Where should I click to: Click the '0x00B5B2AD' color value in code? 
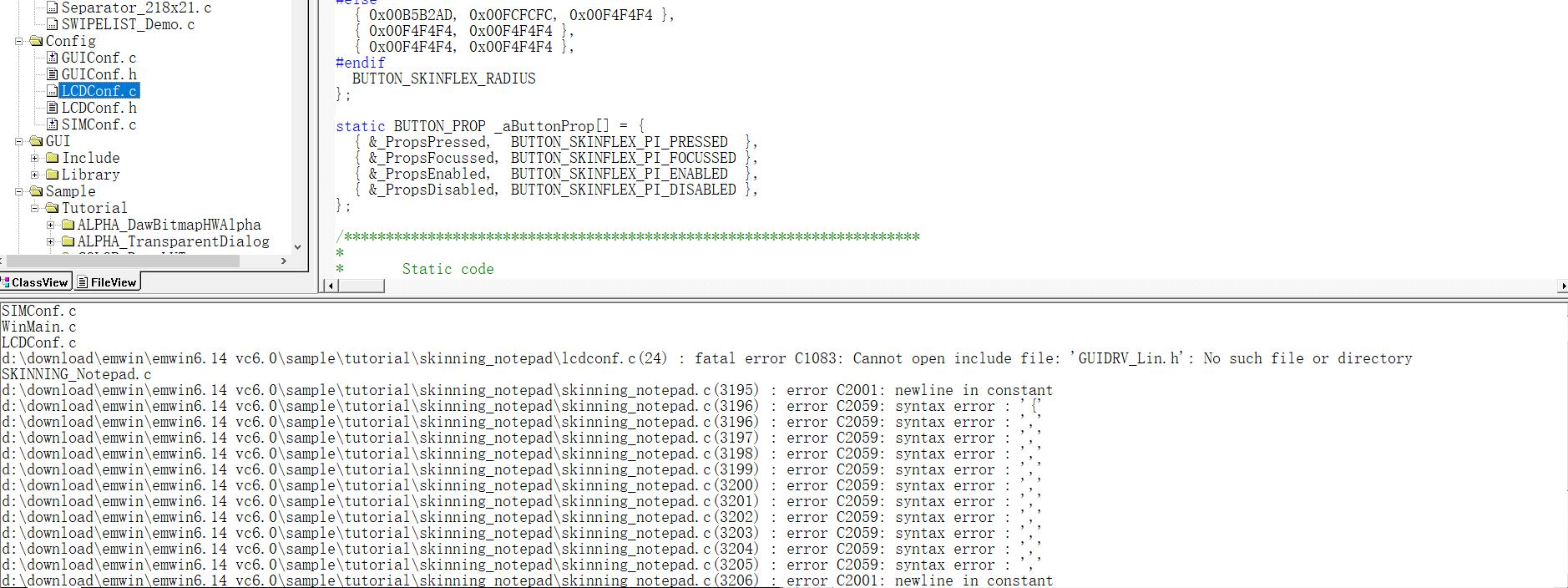coord(412,15)
